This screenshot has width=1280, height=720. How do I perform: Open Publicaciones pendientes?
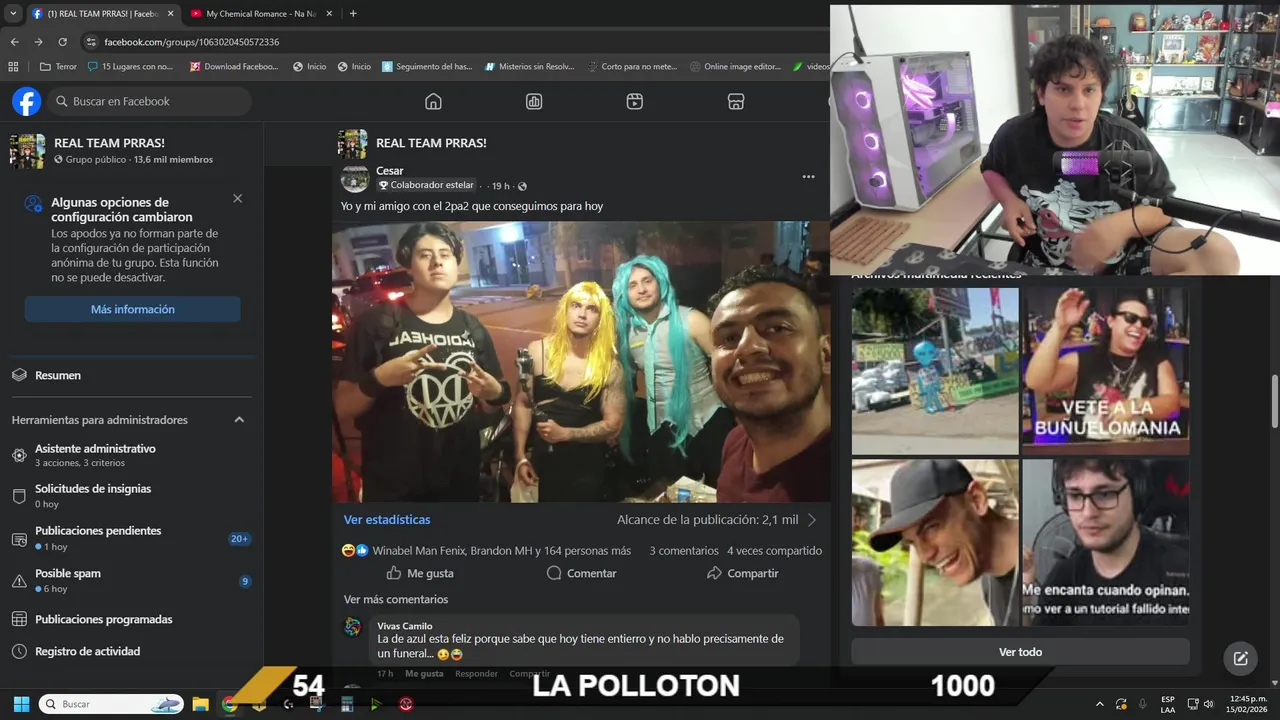pos(132,538)
